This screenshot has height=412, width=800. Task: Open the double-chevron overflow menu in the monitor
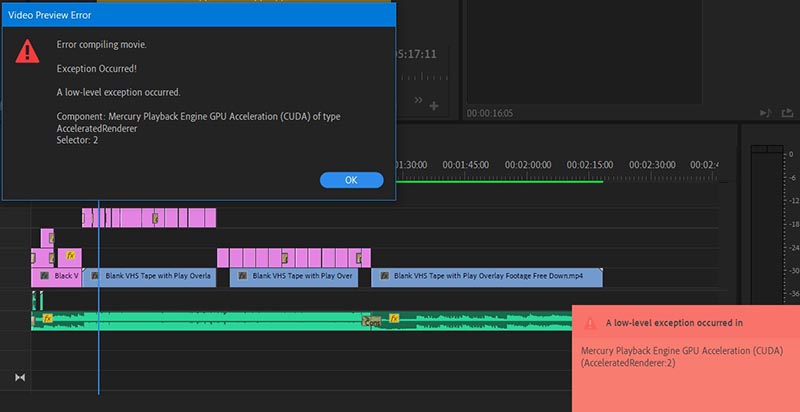tap(418, 100)
